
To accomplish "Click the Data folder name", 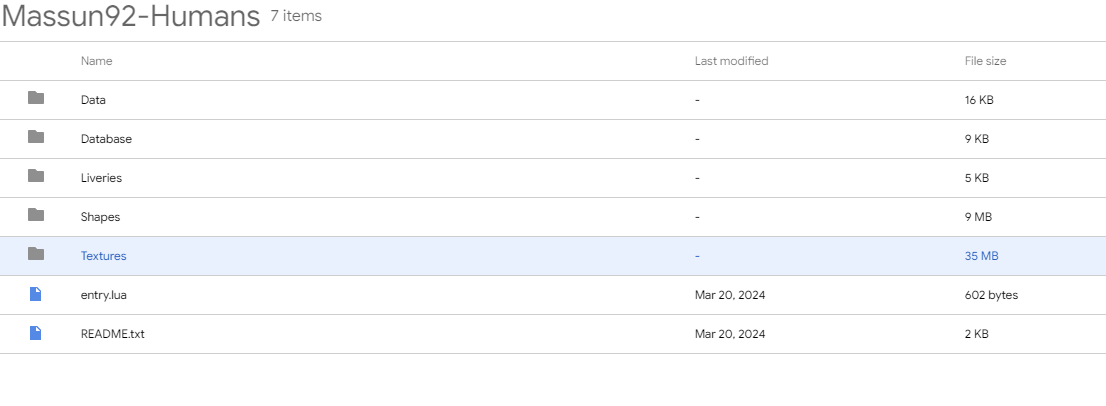I will (x=93, y=100).
